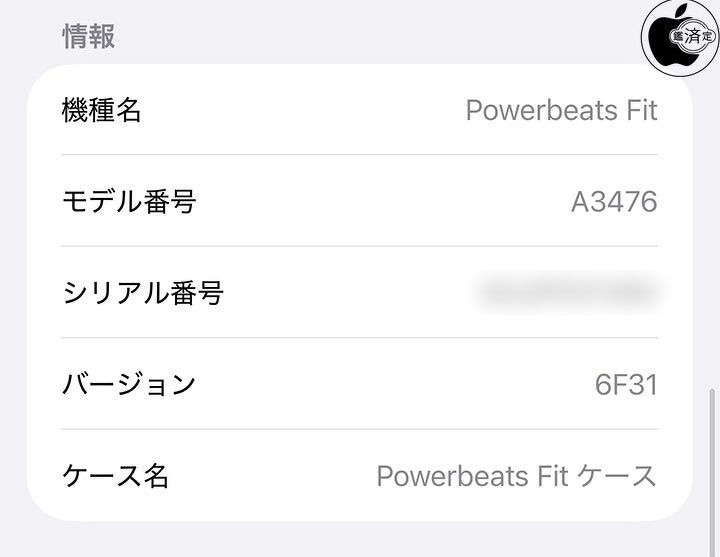Click the A3476 model number value
The image size is (720, 557).
614,202
